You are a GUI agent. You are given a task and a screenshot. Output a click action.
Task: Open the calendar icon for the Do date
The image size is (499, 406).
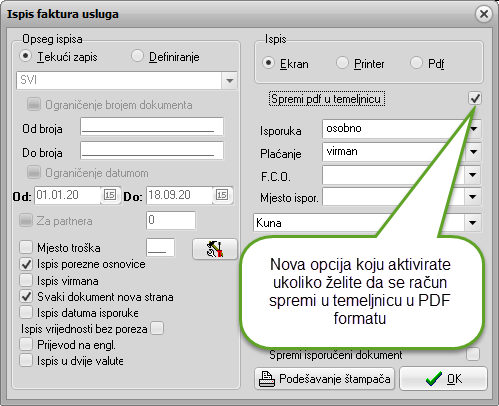(x=222, y=195)
